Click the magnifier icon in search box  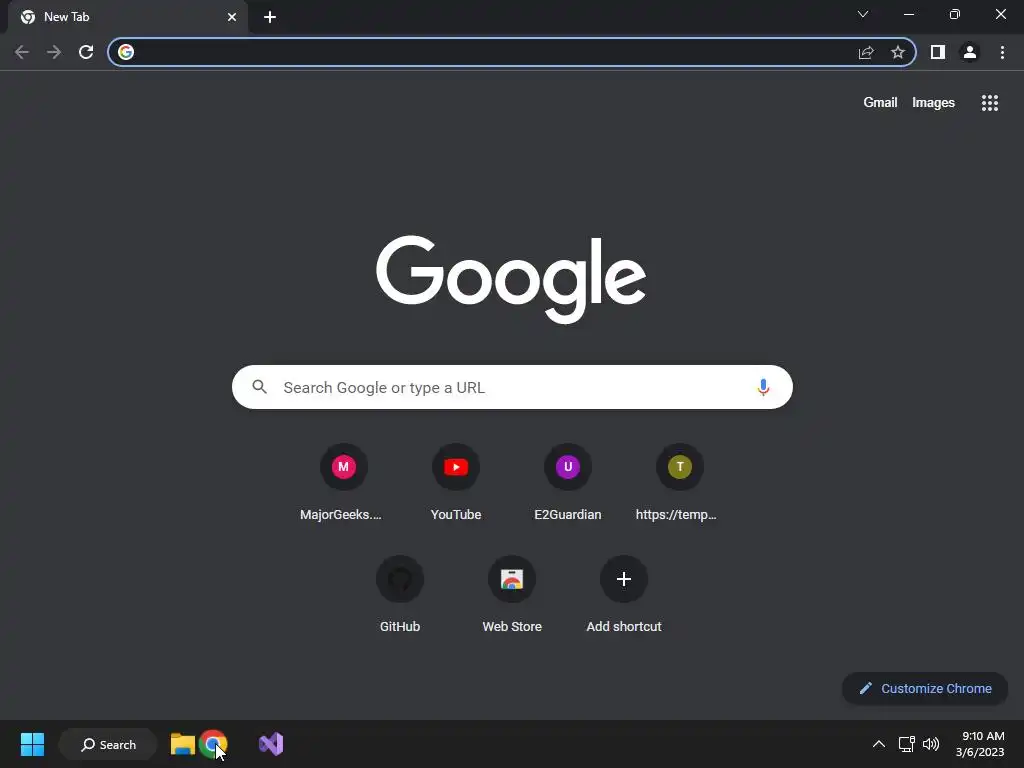[x=259, y=387]
